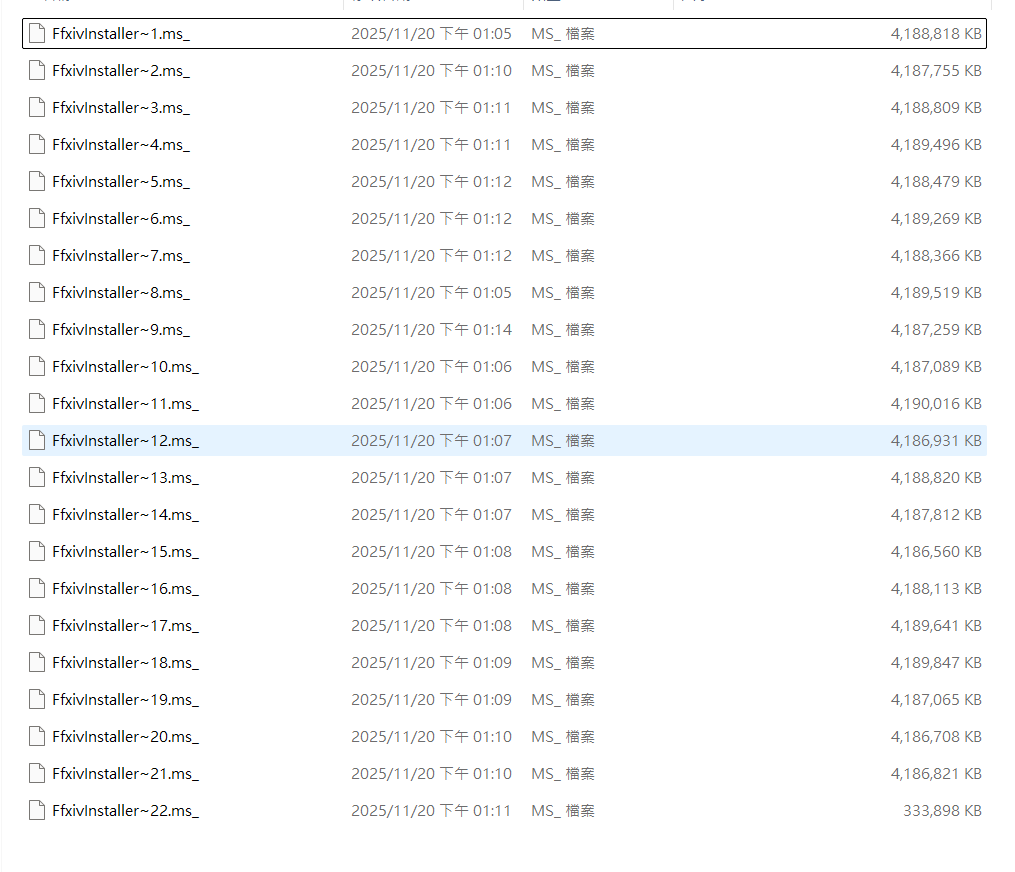Select the file icon of highlighted FfxivInstaller~12.ms_
Image resolution: width=1015 pixels, height=872 pixels.
(38, 441)
